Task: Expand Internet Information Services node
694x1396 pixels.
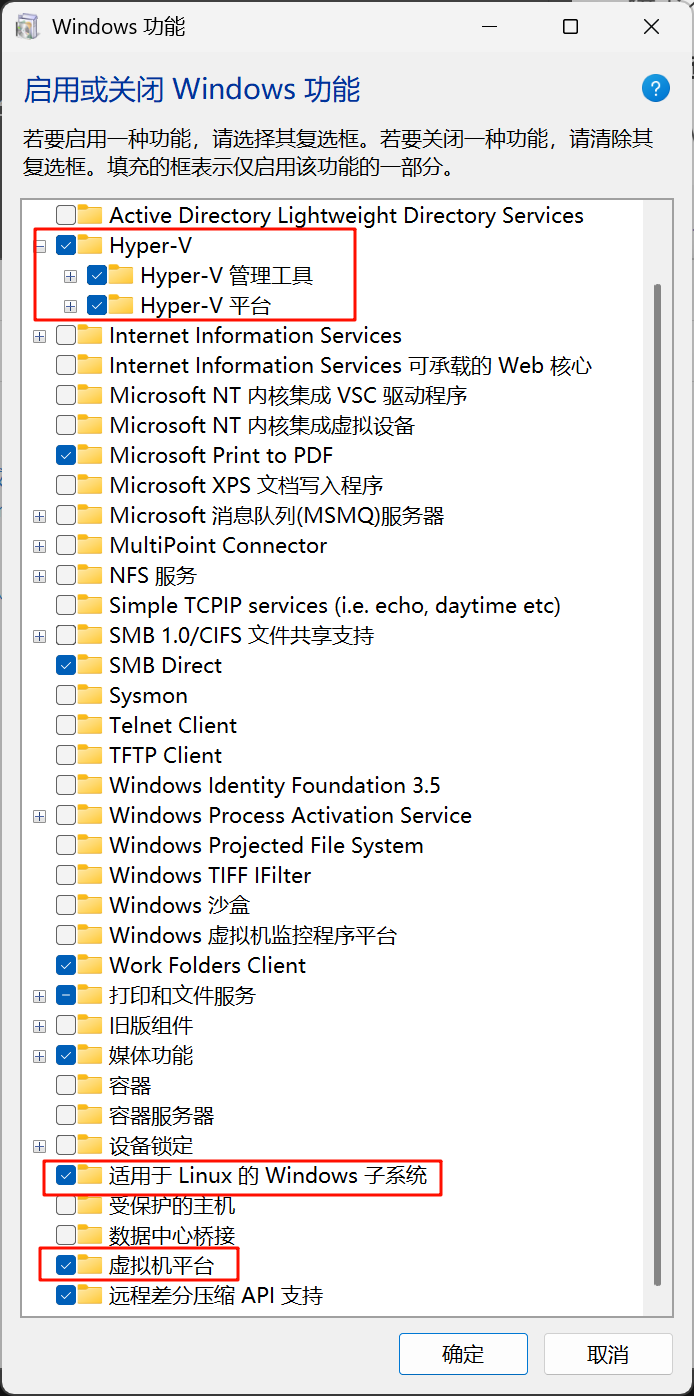Action: [39, 336]
